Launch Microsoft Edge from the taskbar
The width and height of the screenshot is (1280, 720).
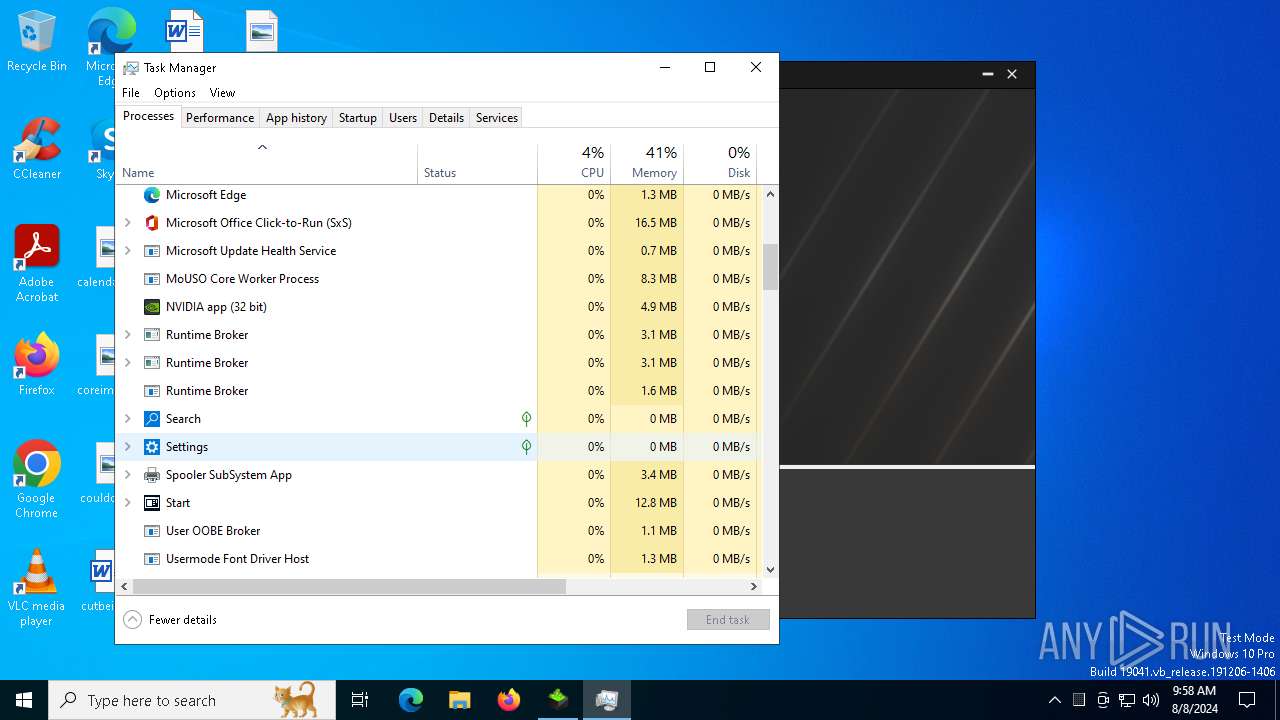click(x=411, y=700)
